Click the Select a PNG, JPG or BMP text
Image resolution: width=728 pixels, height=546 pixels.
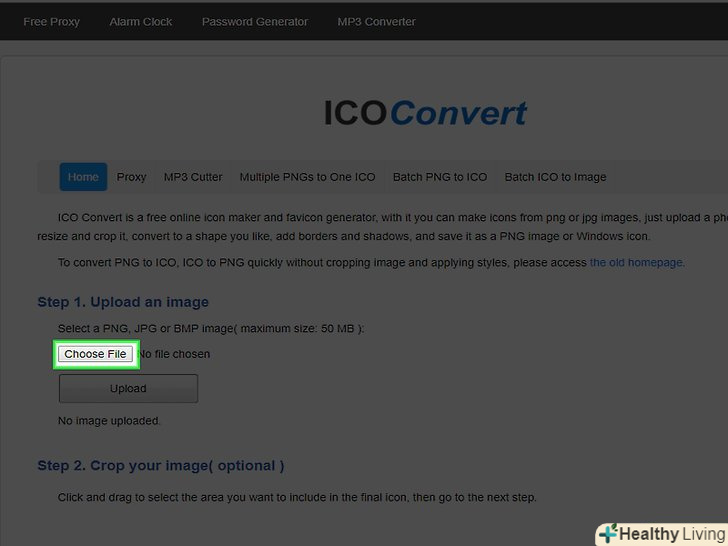point(211,329)
